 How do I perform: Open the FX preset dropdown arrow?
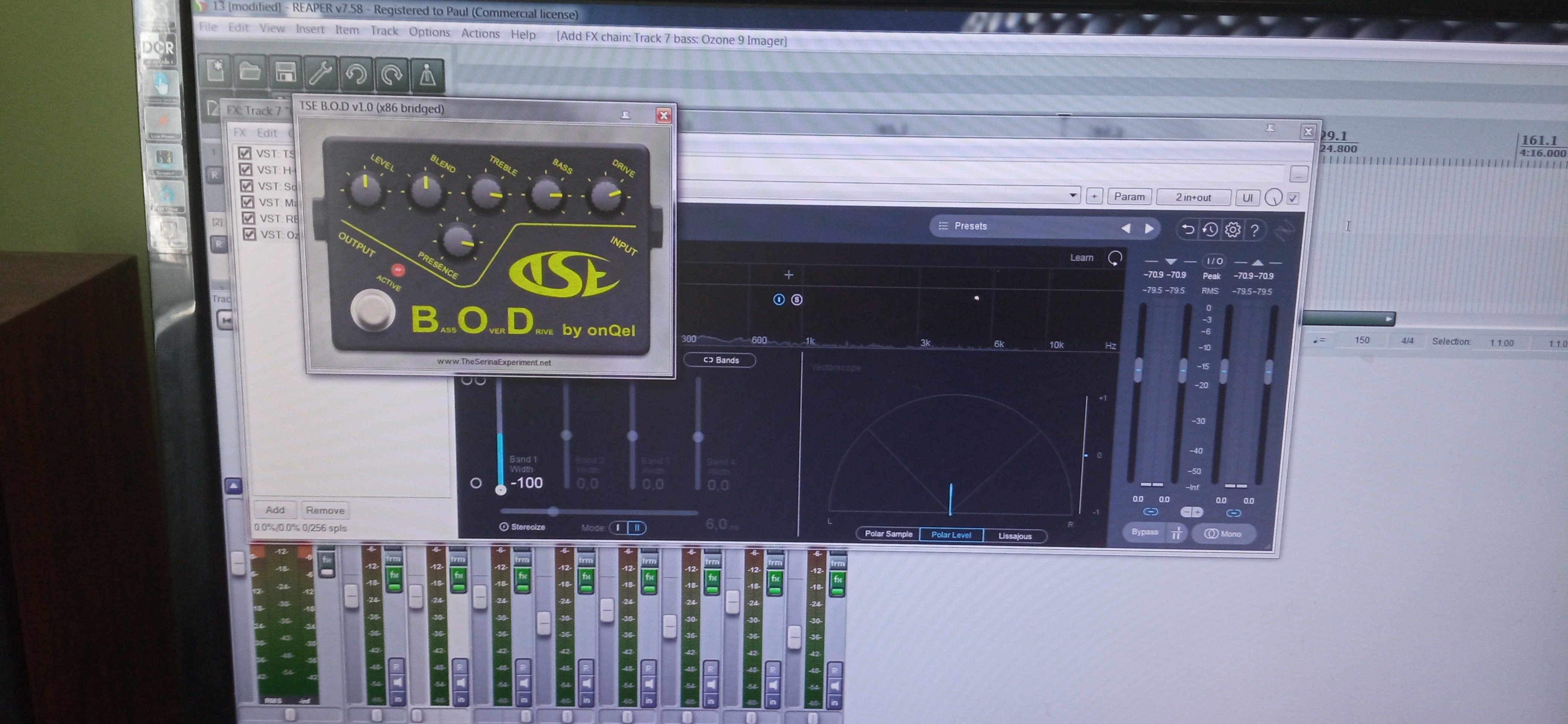pyautogui.click(x=1072, y=195)
